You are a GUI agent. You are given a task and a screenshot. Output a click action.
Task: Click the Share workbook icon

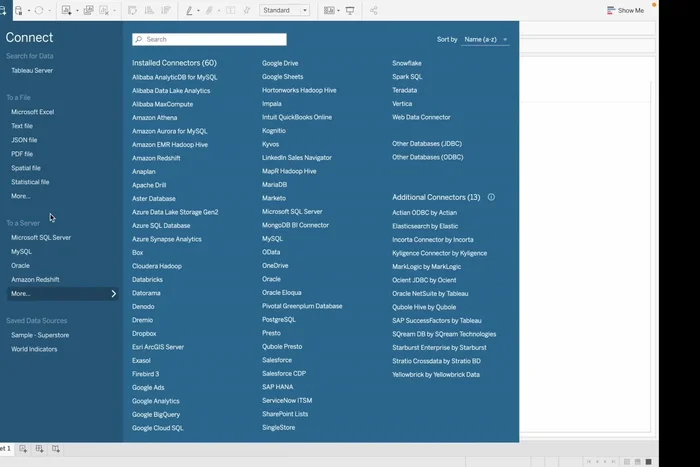374,10
